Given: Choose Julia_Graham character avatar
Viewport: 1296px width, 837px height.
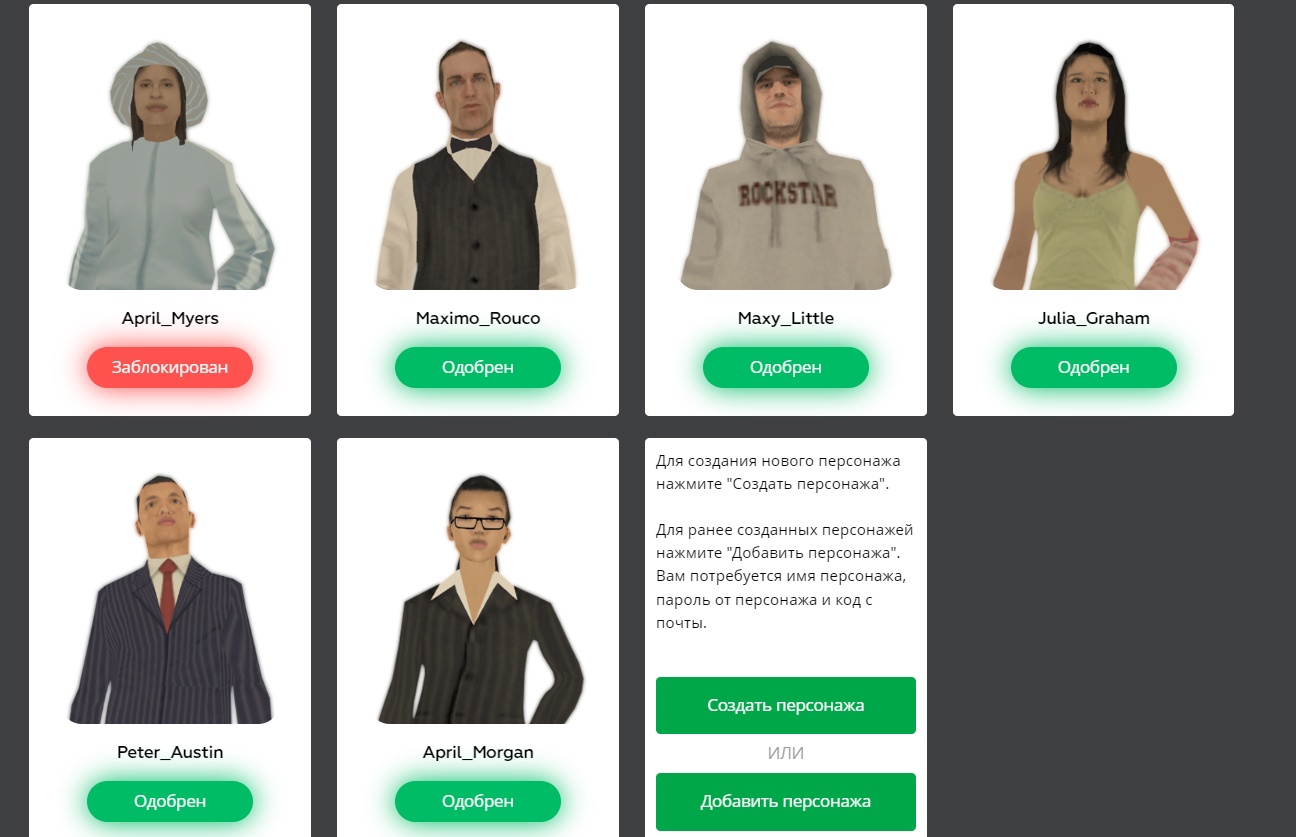Looking at the screenshot, I should click(x=1094, y=165).
